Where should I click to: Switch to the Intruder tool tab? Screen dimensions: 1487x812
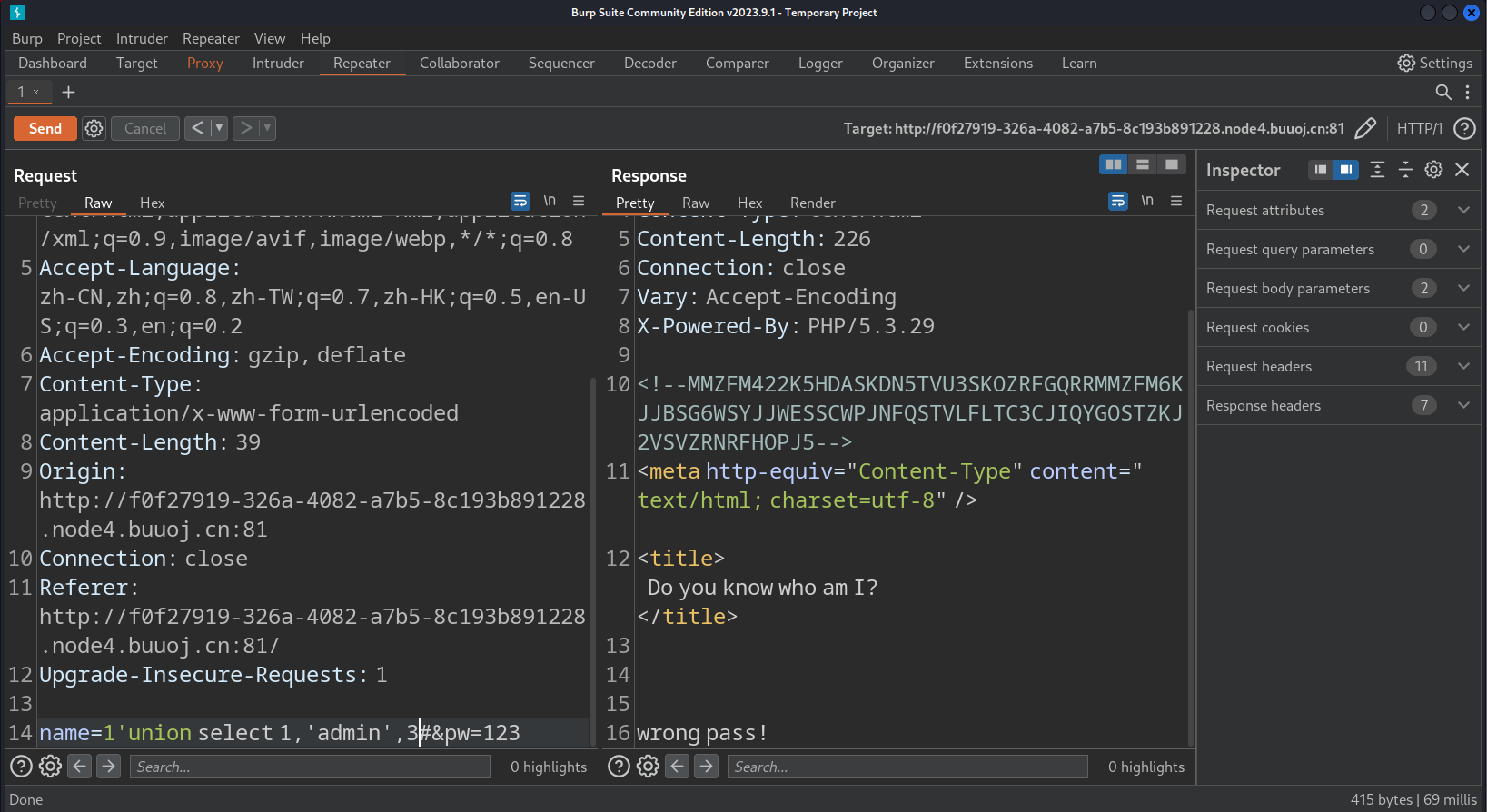pos(278,63)
